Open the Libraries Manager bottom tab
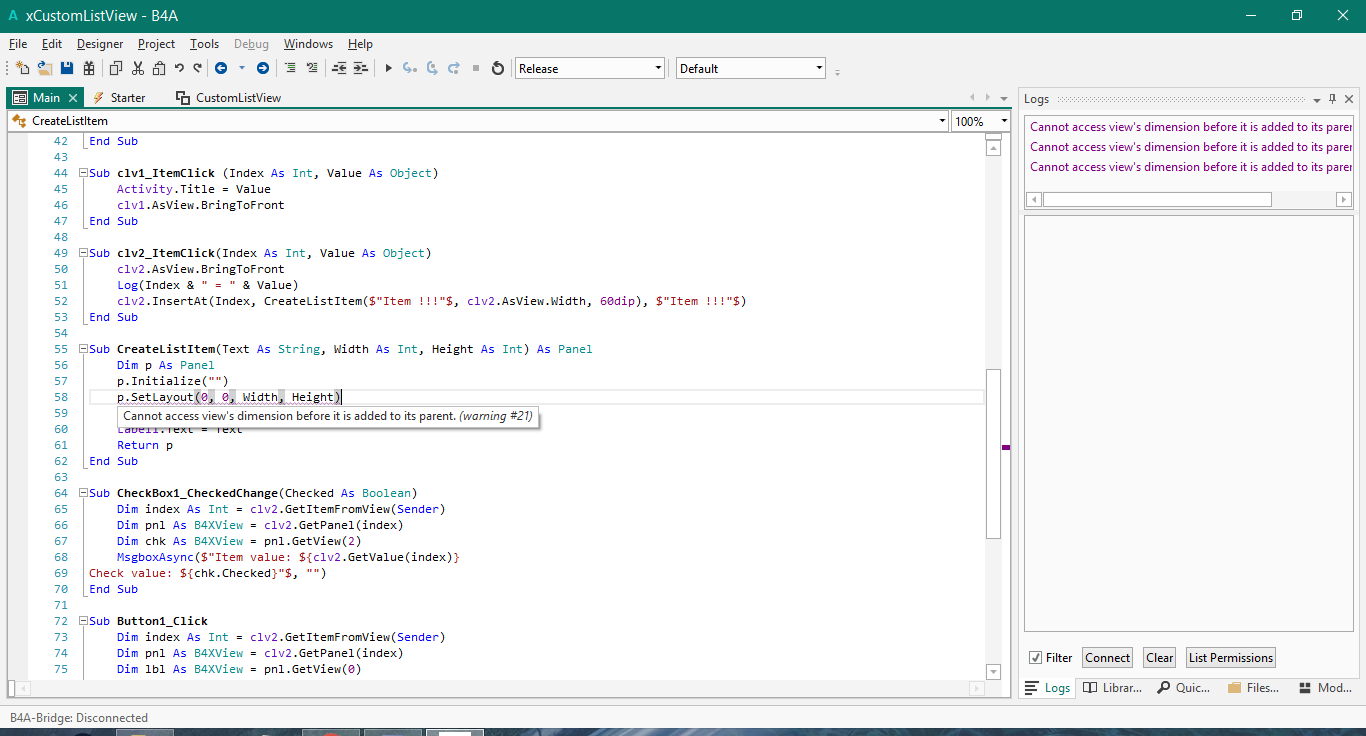The image size is (1366, 736). (x=1112, y=688)
